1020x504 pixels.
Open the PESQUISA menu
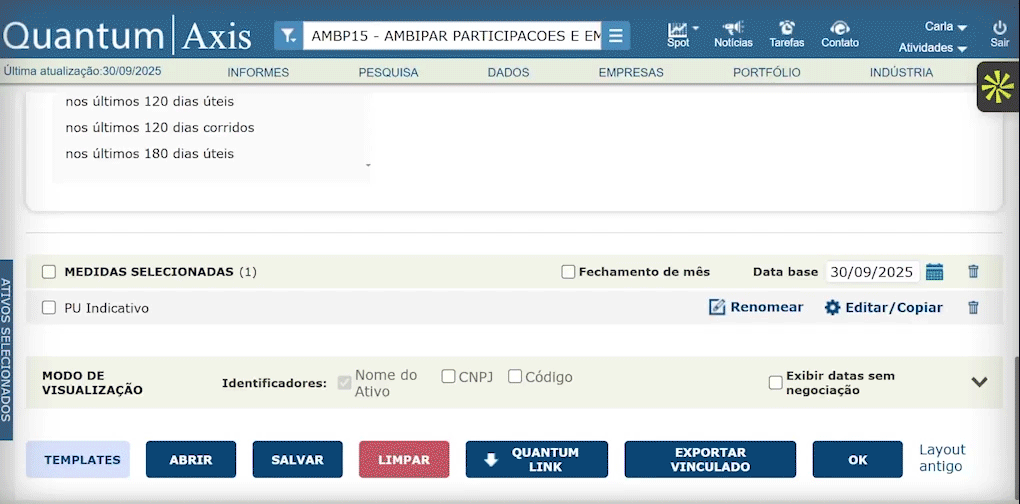(388, 72)
